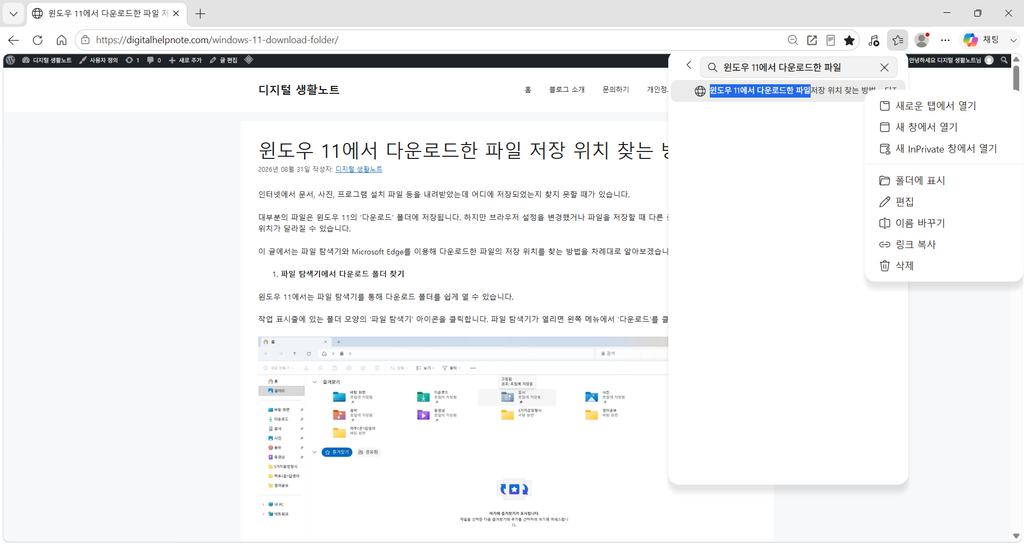Click the File Explorer screenshot in article

coord(463,438)
